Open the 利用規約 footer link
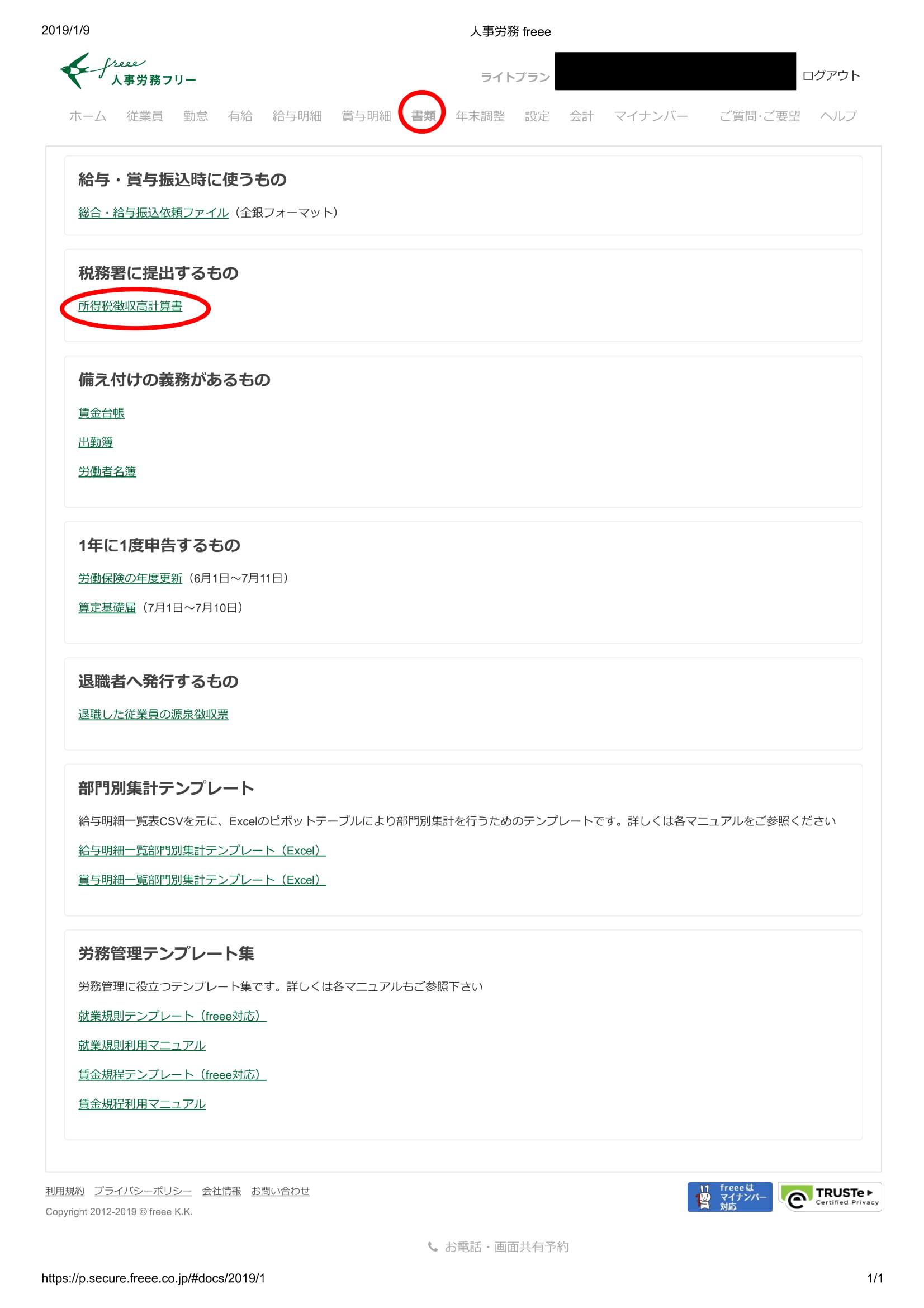 click(x=65, y=1191)
